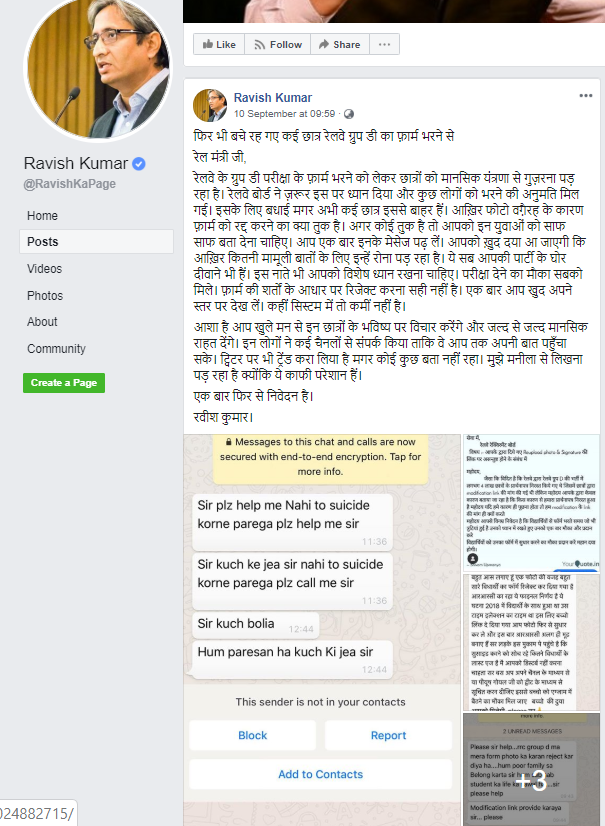Open the post options menu ellipsis
The width and height of the screenshot is (605, 826).
(586, 96)
